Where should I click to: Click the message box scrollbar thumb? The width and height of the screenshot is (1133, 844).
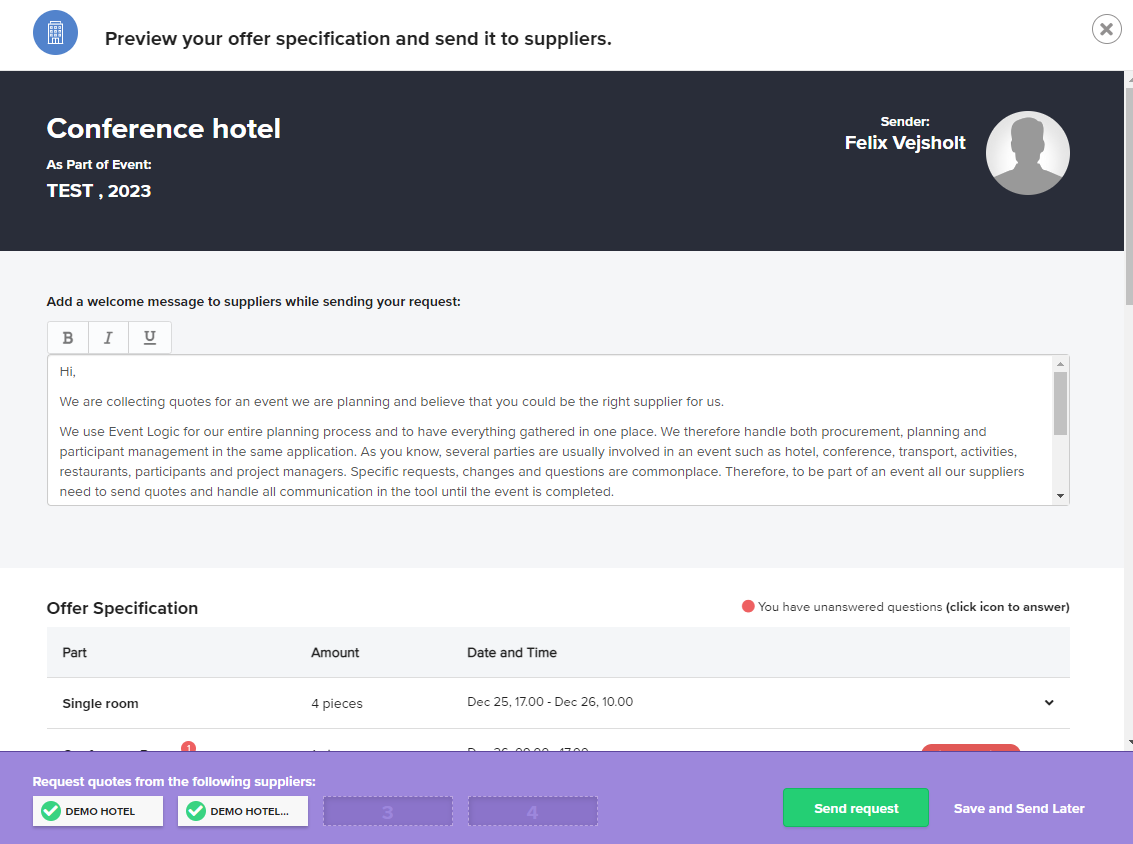pos(1060,403)
